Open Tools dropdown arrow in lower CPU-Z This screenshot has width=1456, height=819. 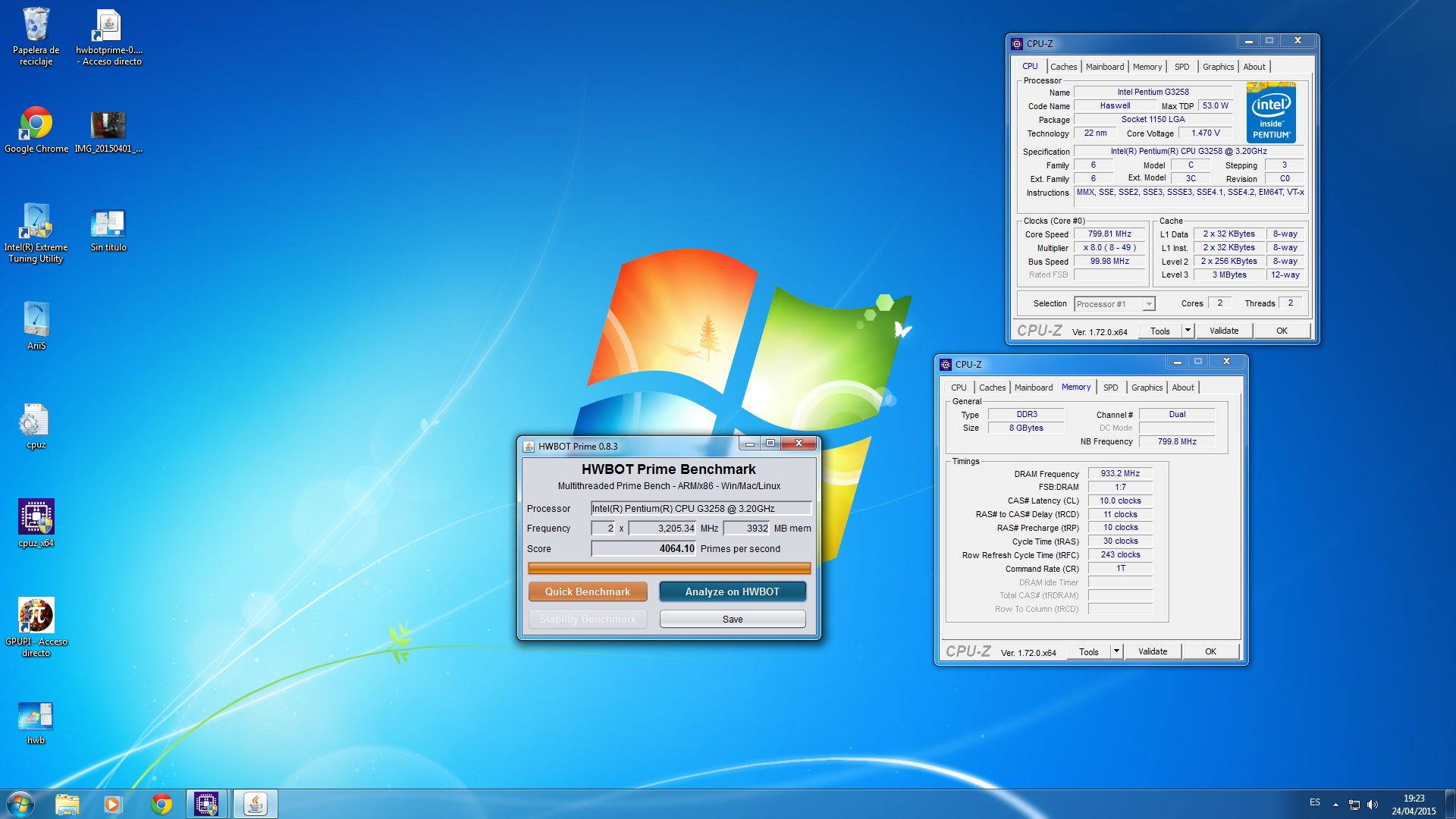click(x=1116, y=651)
